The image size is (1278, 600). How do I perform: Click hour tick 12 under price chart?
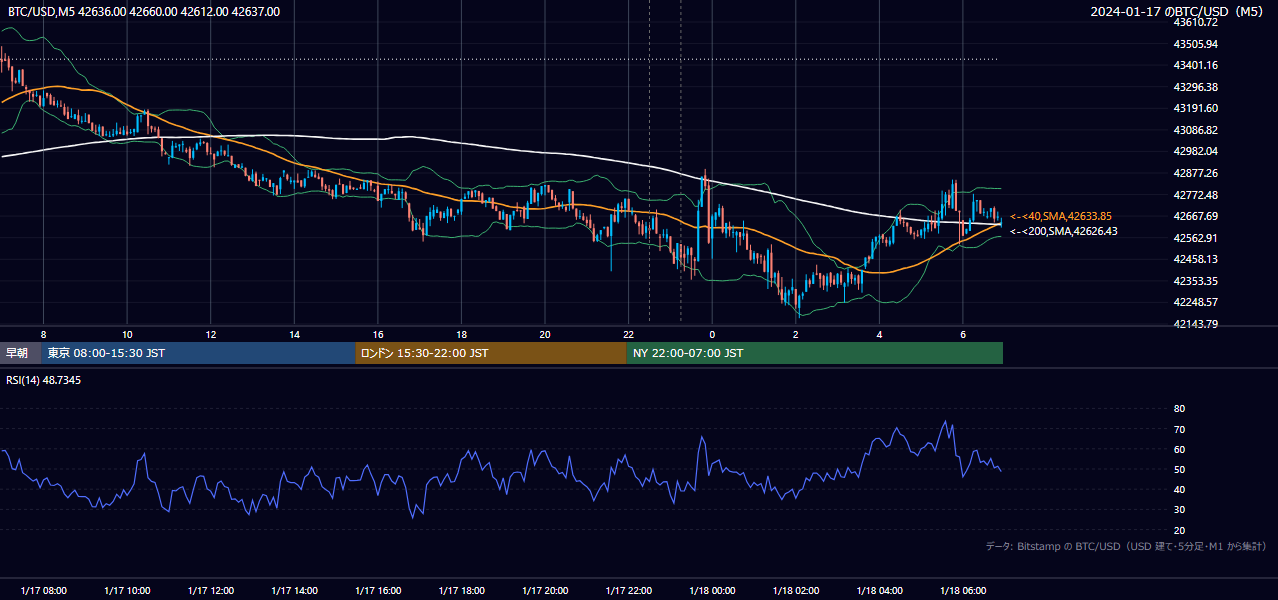[x=211, y=334]
